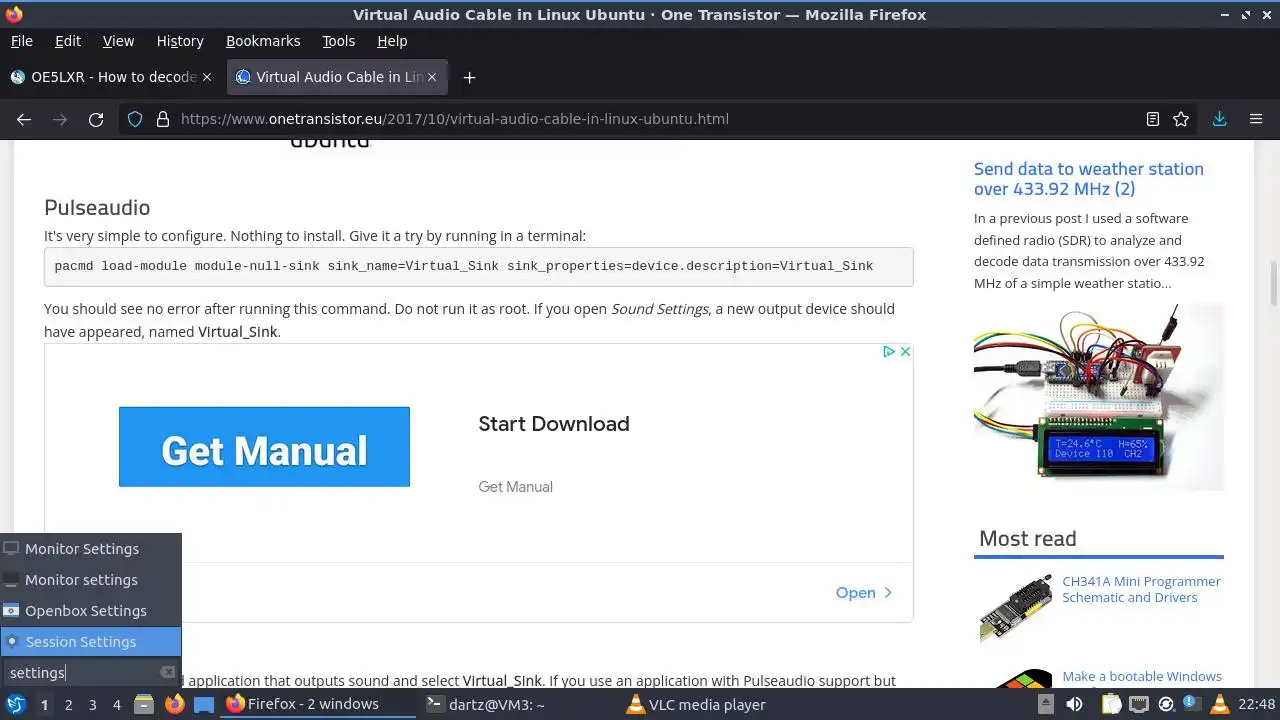Viewport: 1280px width, 720px height.
Task: Bookmark this page with the star
Action: click(x=1181, y=119)
